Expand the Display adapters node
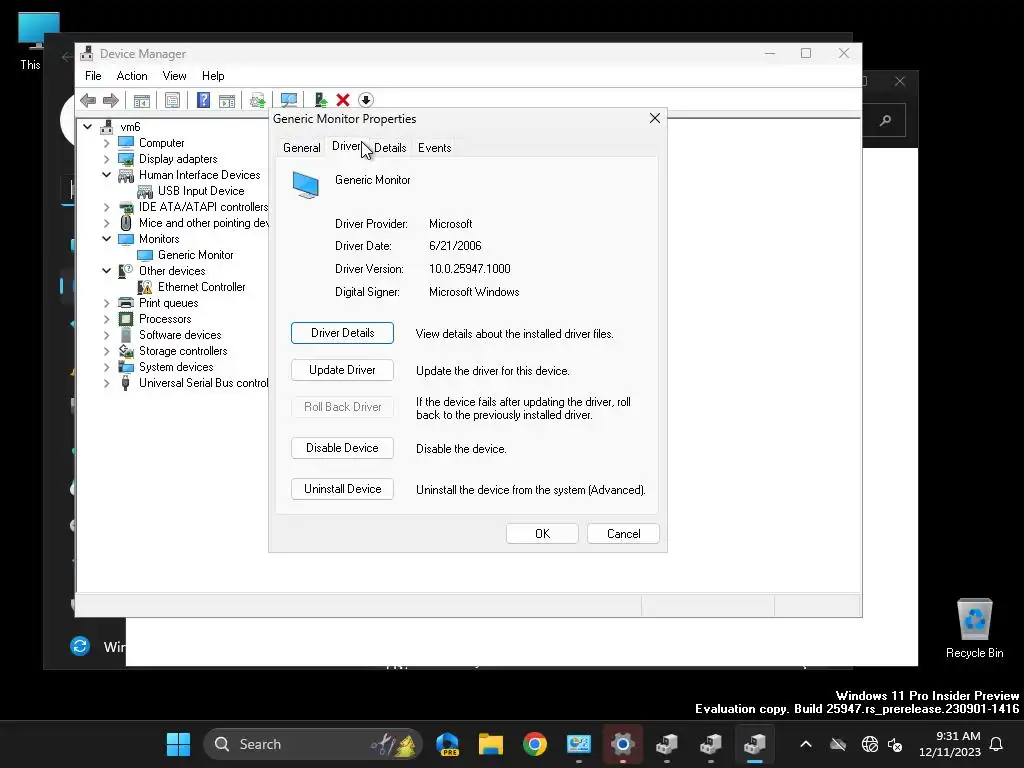 106,159
